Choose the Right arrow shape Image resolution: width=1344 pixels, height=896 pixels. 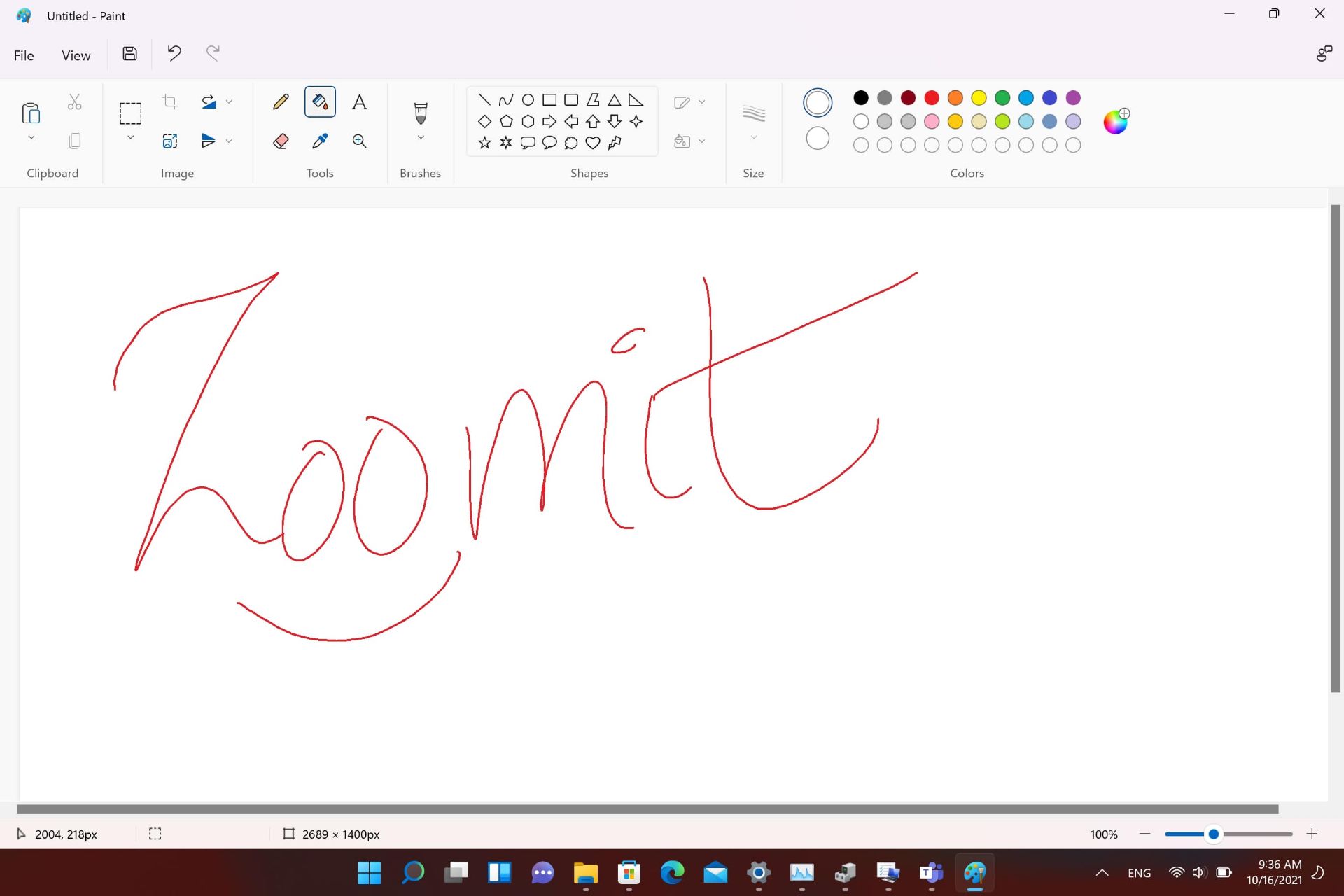coord(549,121)
